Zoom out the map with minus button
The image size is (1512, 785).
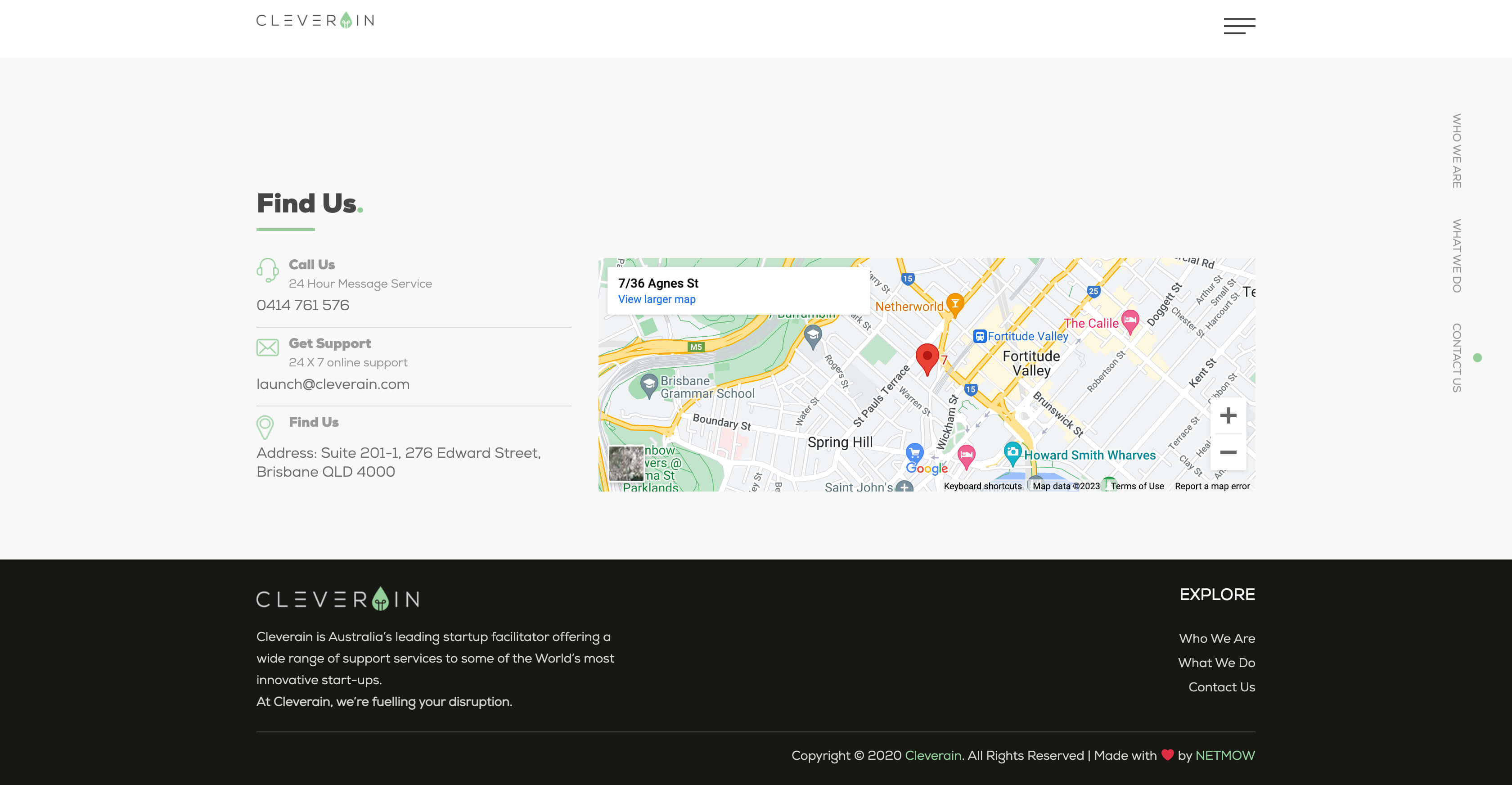coord(1228,452)
